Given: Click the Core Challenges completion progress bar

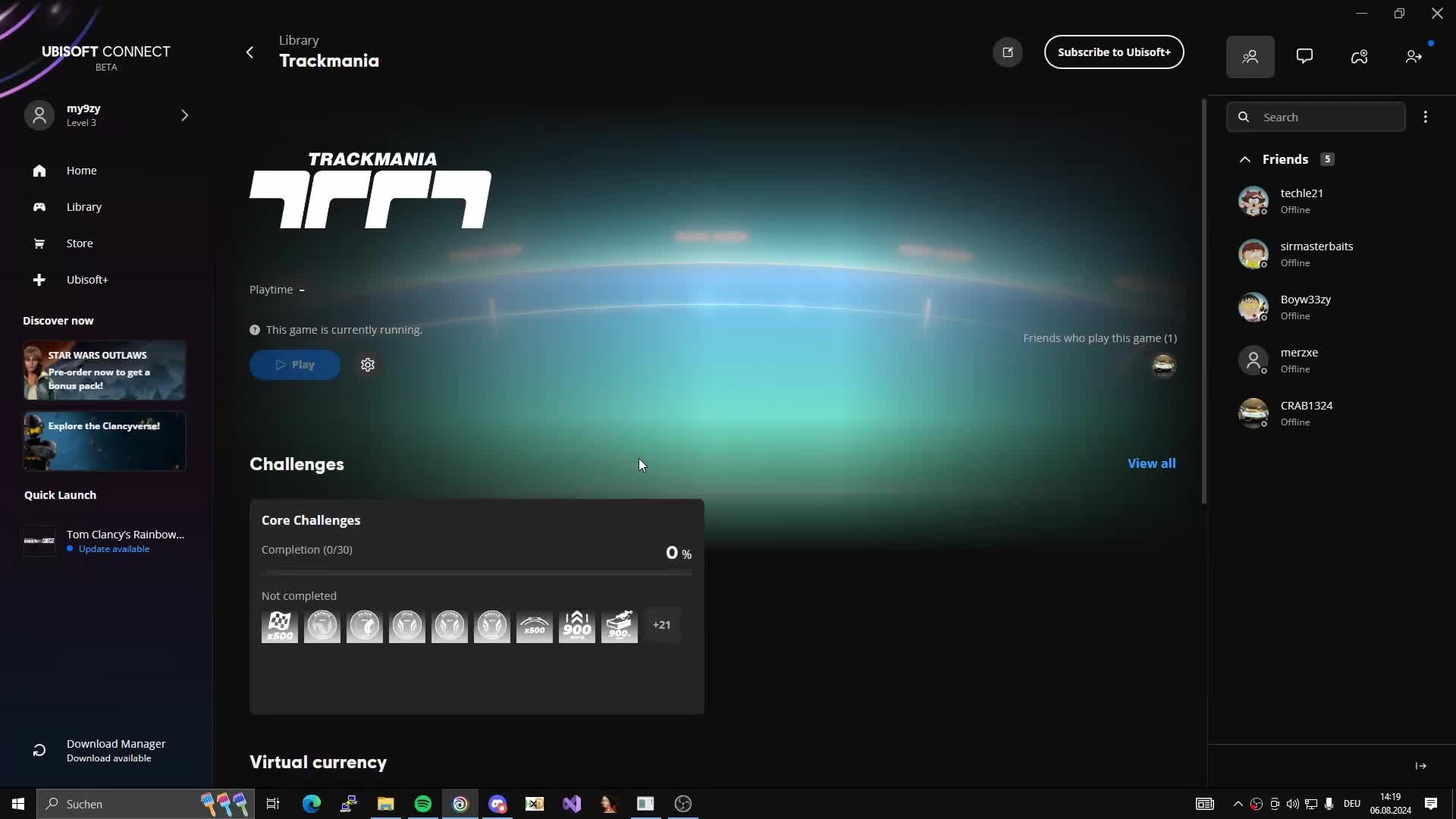Looking at the screenshot, I should (478, 573).
